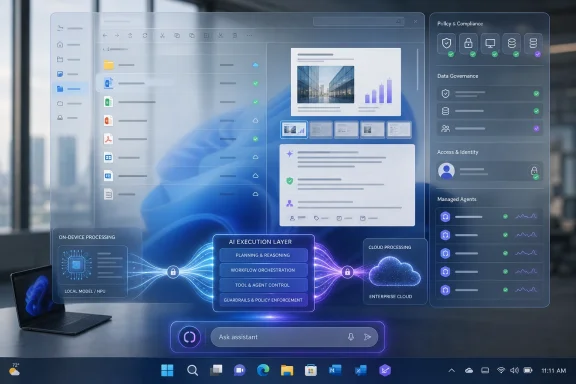Screen dimensions: 576x384
Task: Click the microphone icon in assistant bar
Action: pos(351,337)
